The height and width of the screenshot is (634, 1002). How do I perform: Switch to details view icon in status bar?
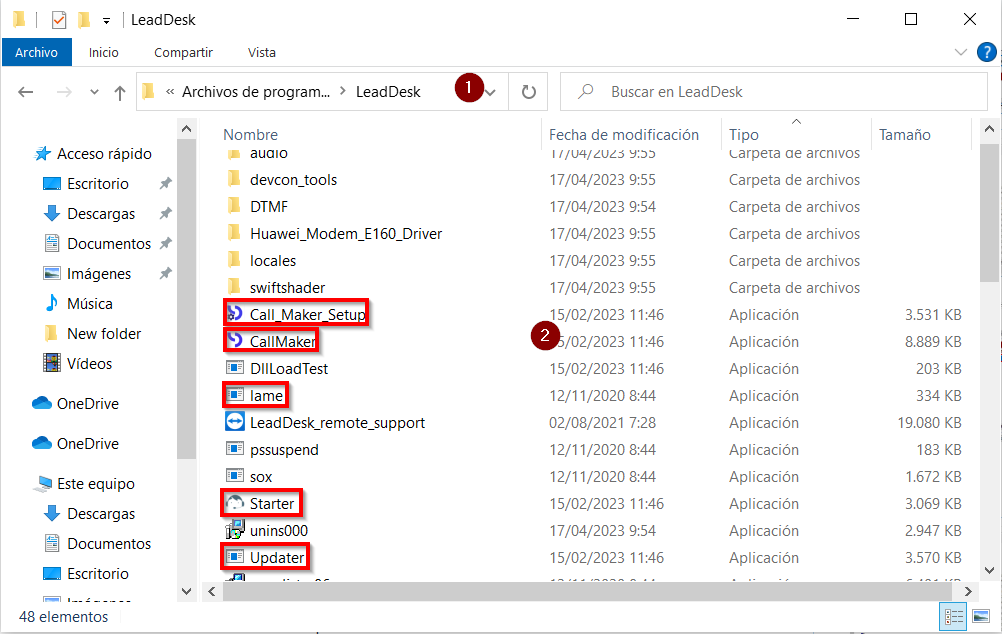click(953, 617)
